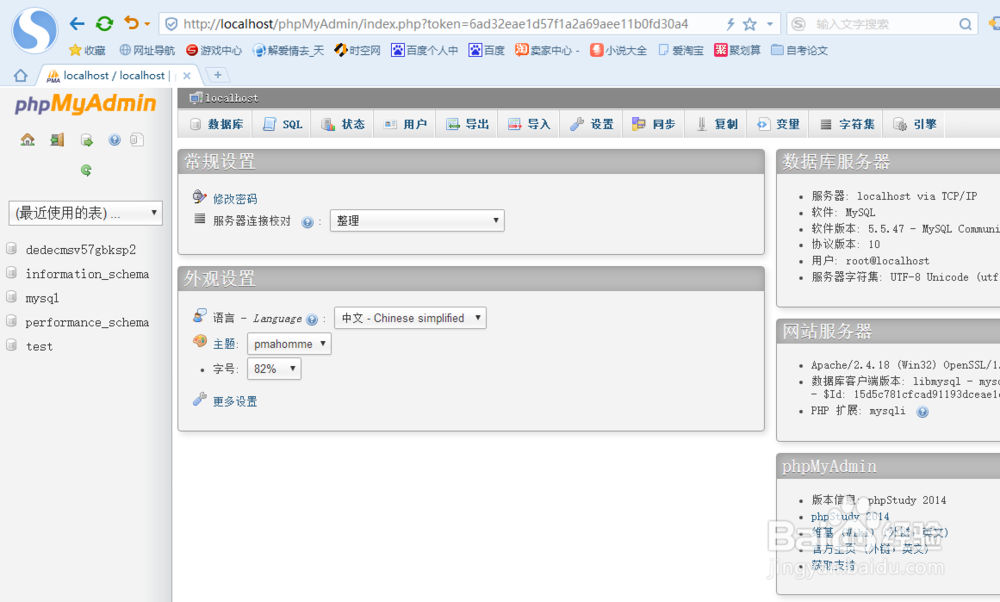Reload the navigation frame with green refresh icon
Image resolution: width=1000 pixels, height=602 pixels.
click(x=86, y=170)
